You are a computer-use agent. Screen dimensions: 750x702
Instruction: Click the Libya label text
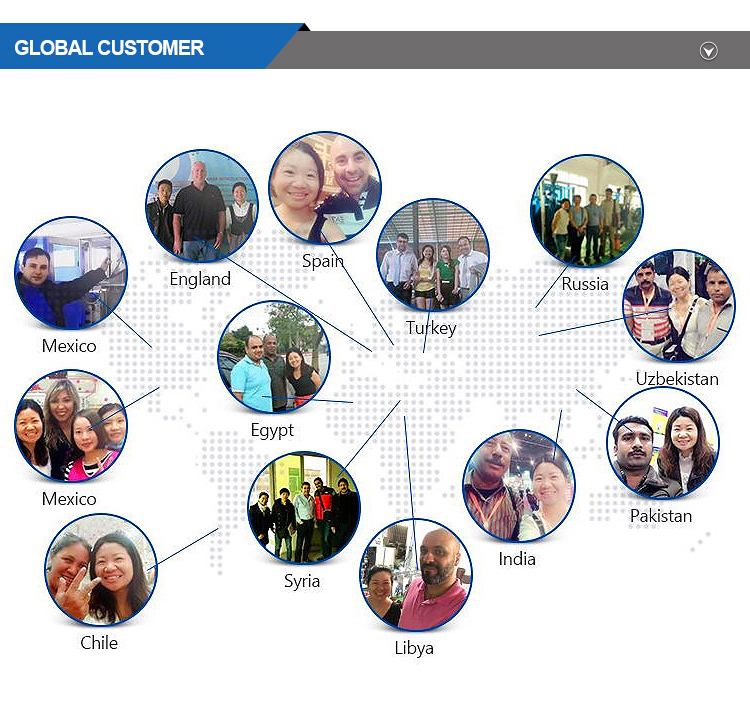(x=414, y=648)
